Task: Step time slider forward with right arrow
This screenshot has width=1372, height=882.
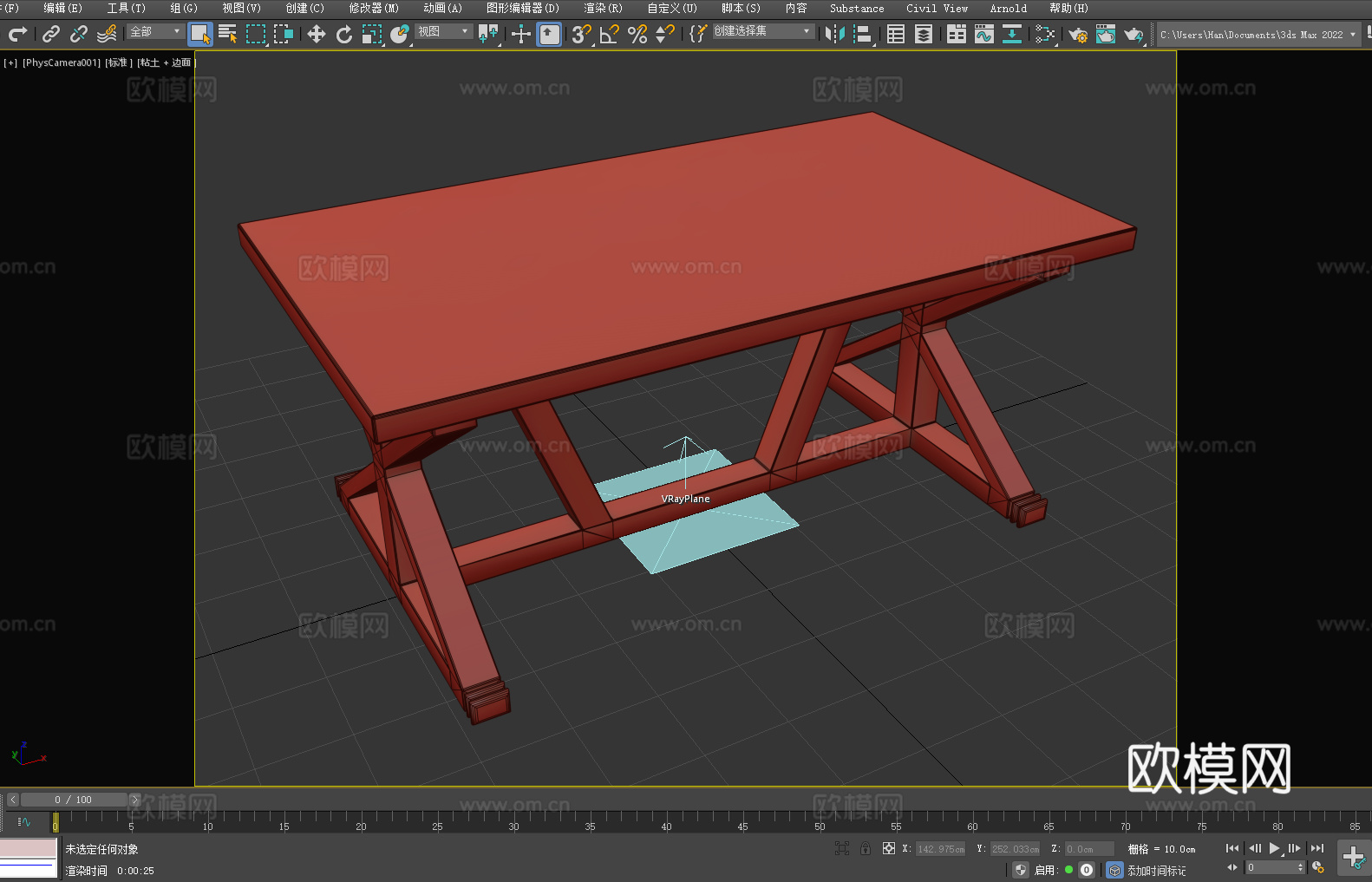Action: click(134, 800)
